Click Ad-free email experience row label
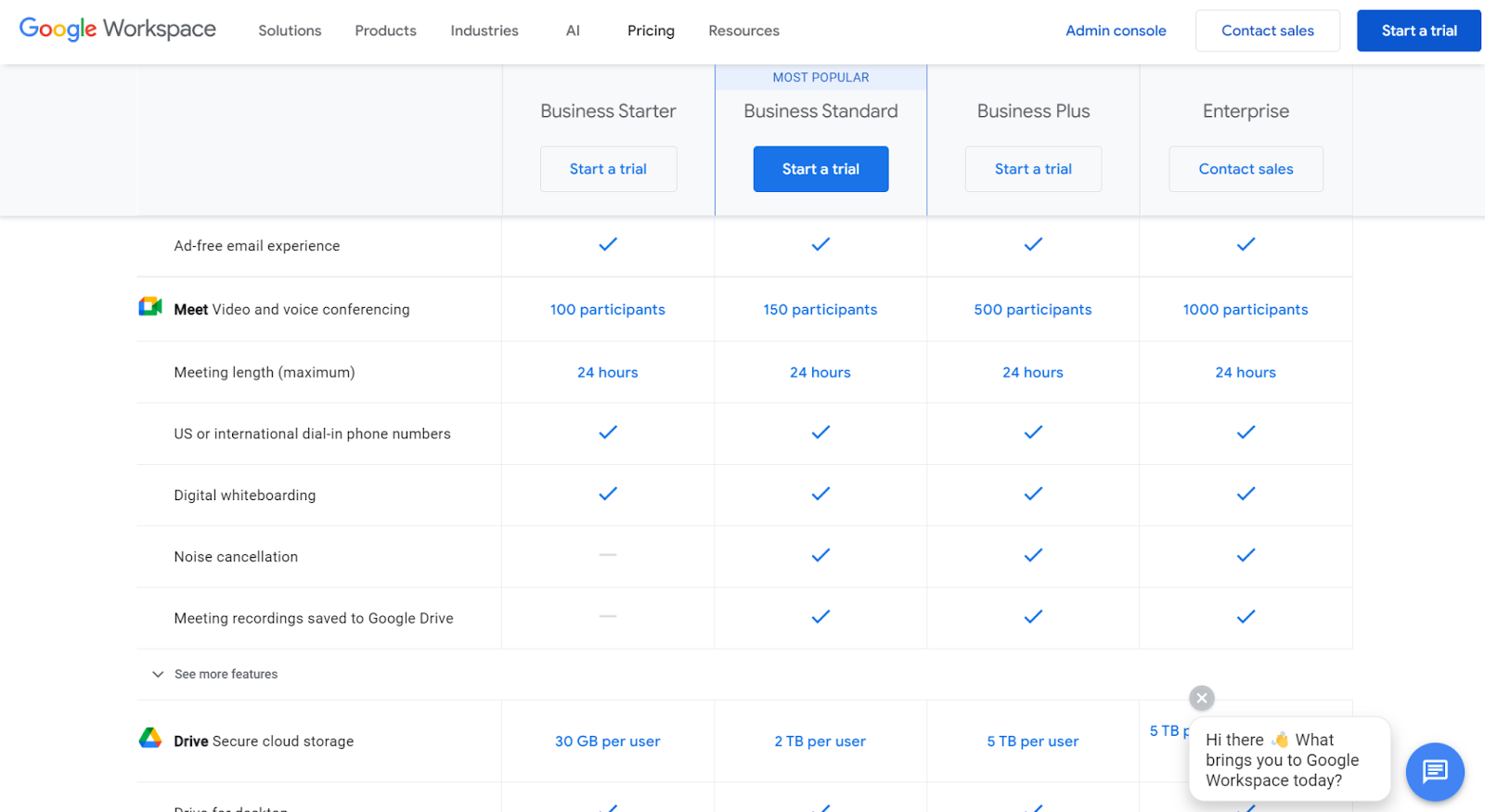The height and width of the screenshot is (812, 1485). (257, 246)
